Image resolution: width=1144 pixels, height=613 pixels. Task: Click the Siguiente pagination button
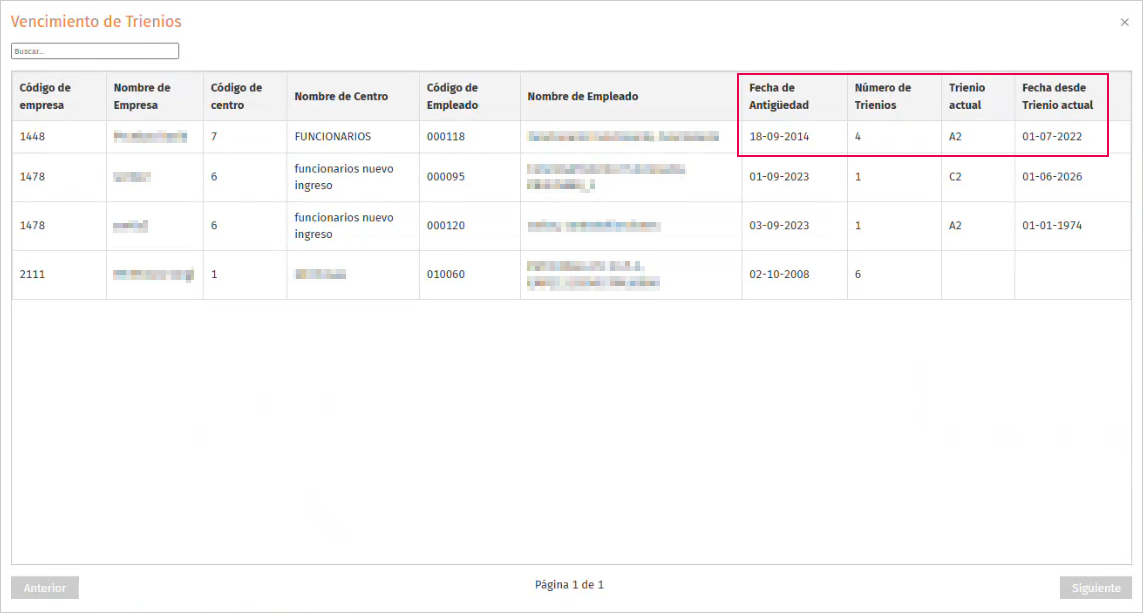pyautogui.click(x=1096, y=588)
